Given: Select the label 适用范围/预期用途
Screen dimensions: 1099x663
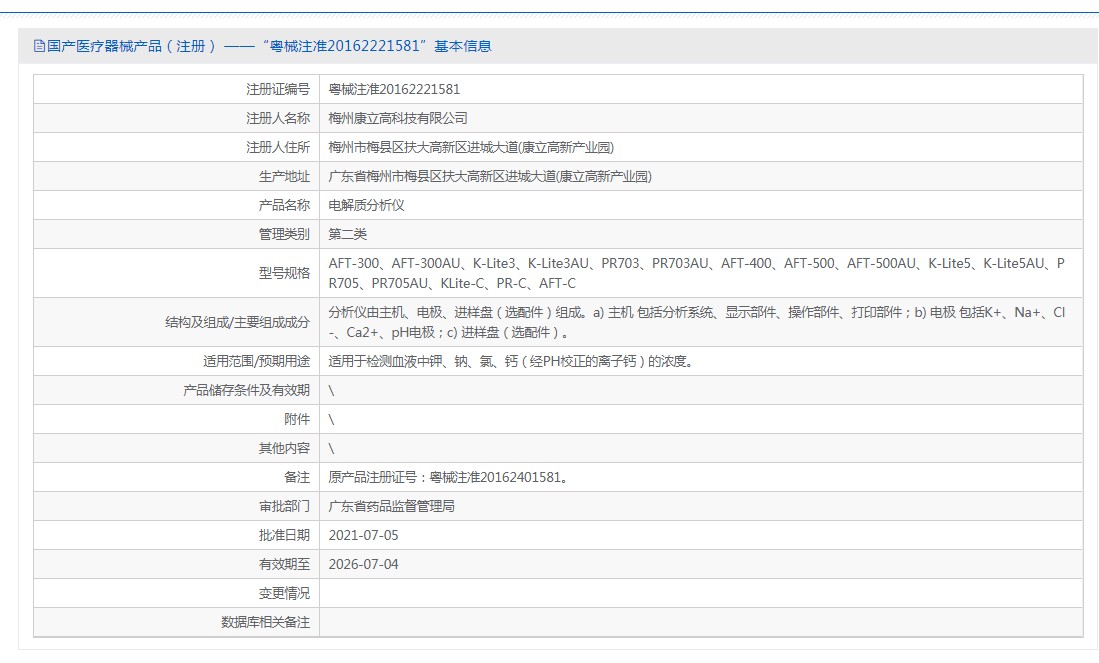Looking at the screenshot, I should tap(256, 362).
